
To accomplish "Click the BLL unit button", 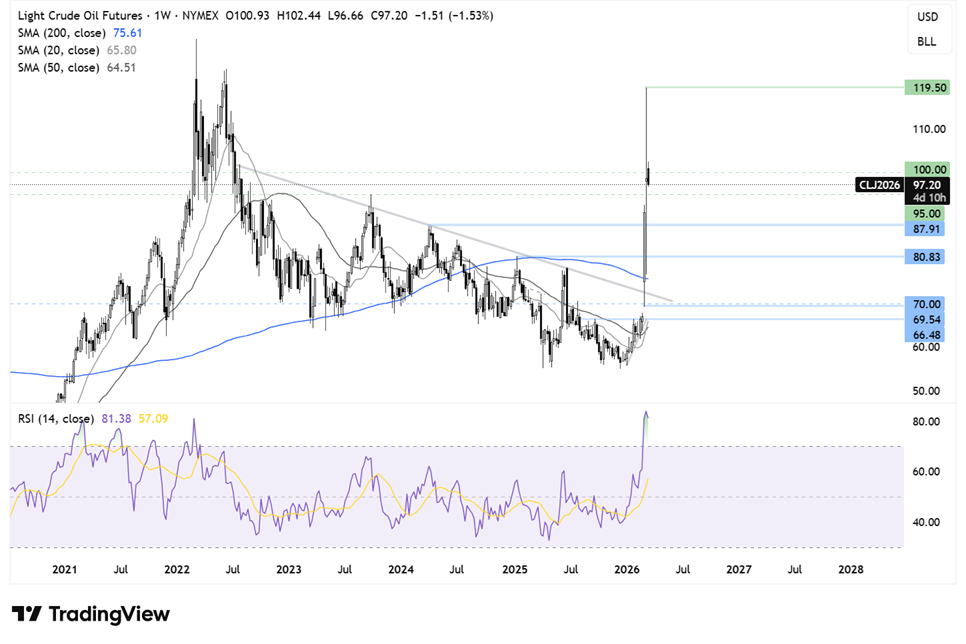I will tap(927, 41).
